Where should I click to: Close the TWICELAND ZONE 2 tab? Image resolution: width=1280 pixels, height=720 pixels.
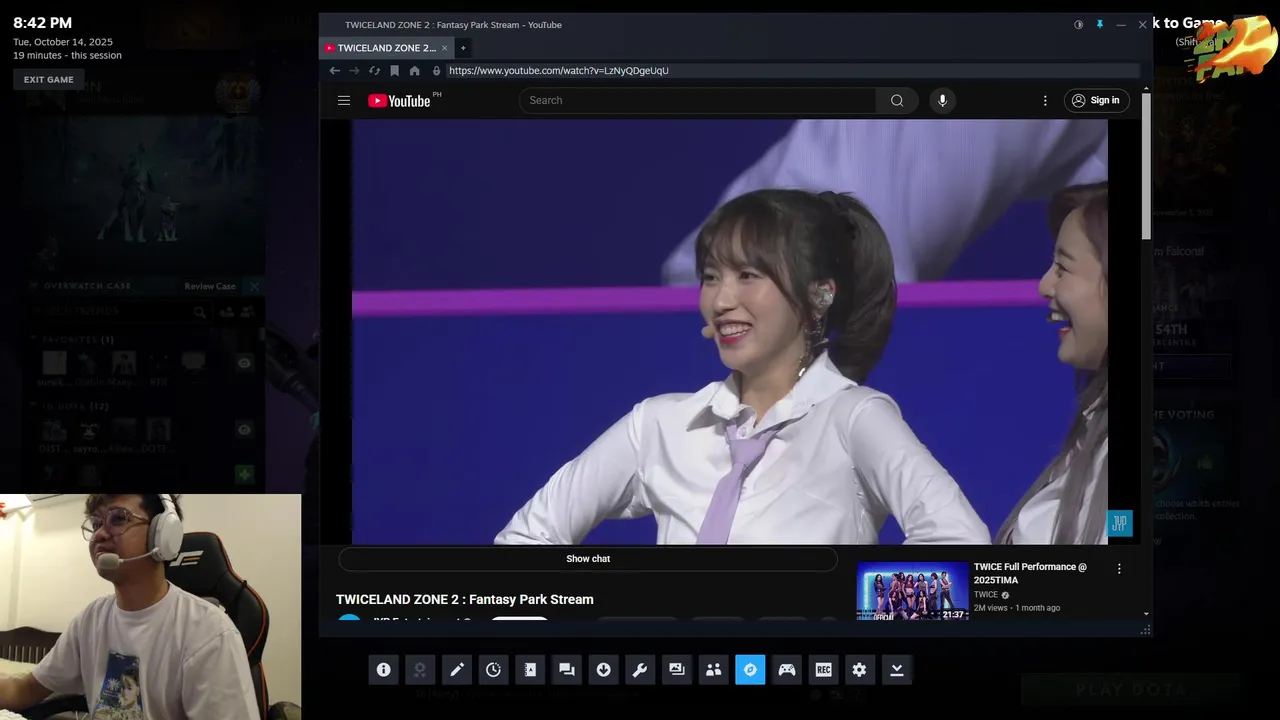[x=445, y=48]
